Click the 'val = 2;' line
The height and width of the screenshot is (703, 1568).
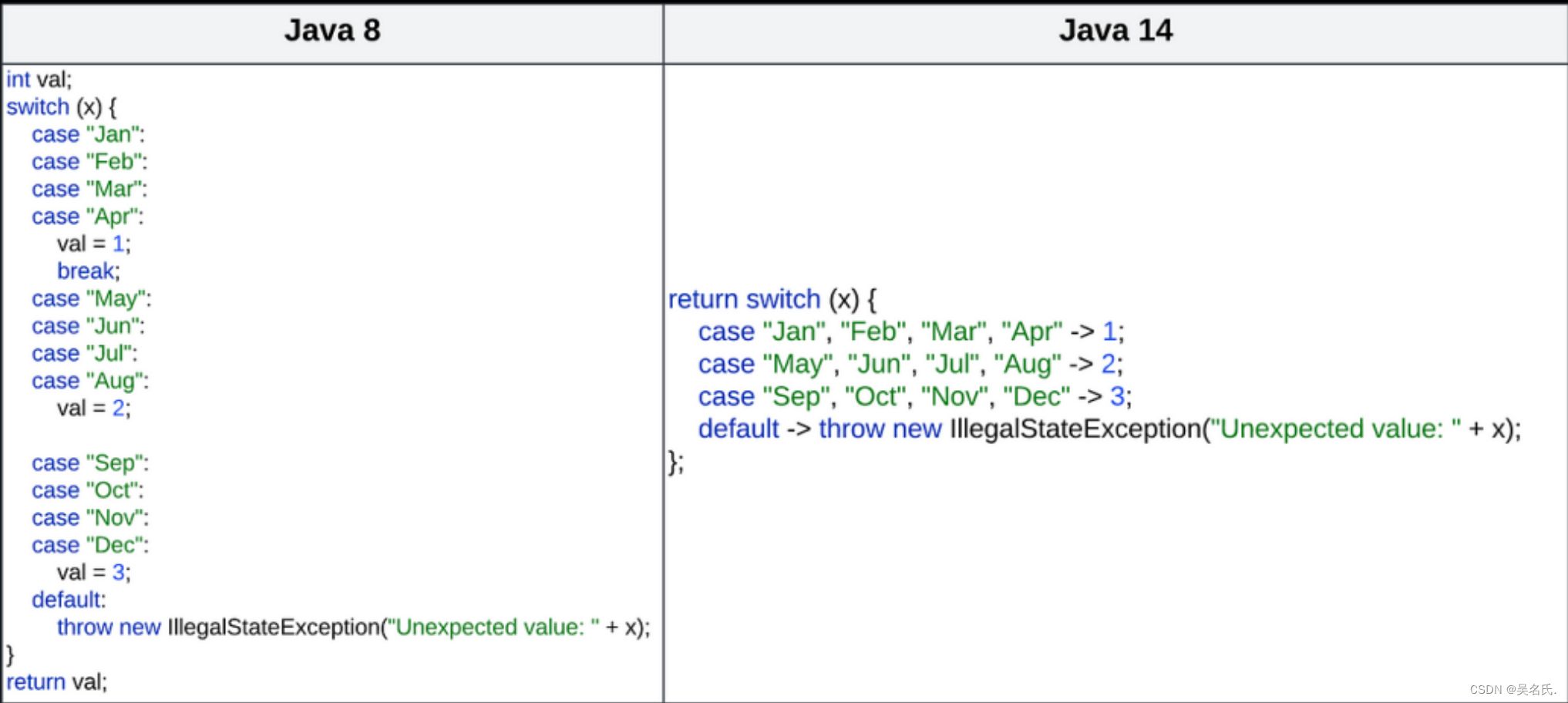click(x=94, y=408)
